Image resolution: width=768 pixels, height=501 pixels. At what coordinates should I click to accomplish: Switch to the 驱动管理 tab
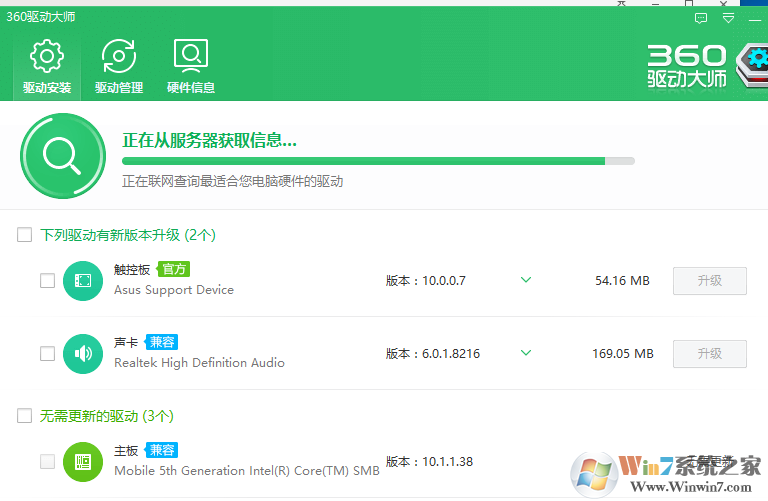119,66
